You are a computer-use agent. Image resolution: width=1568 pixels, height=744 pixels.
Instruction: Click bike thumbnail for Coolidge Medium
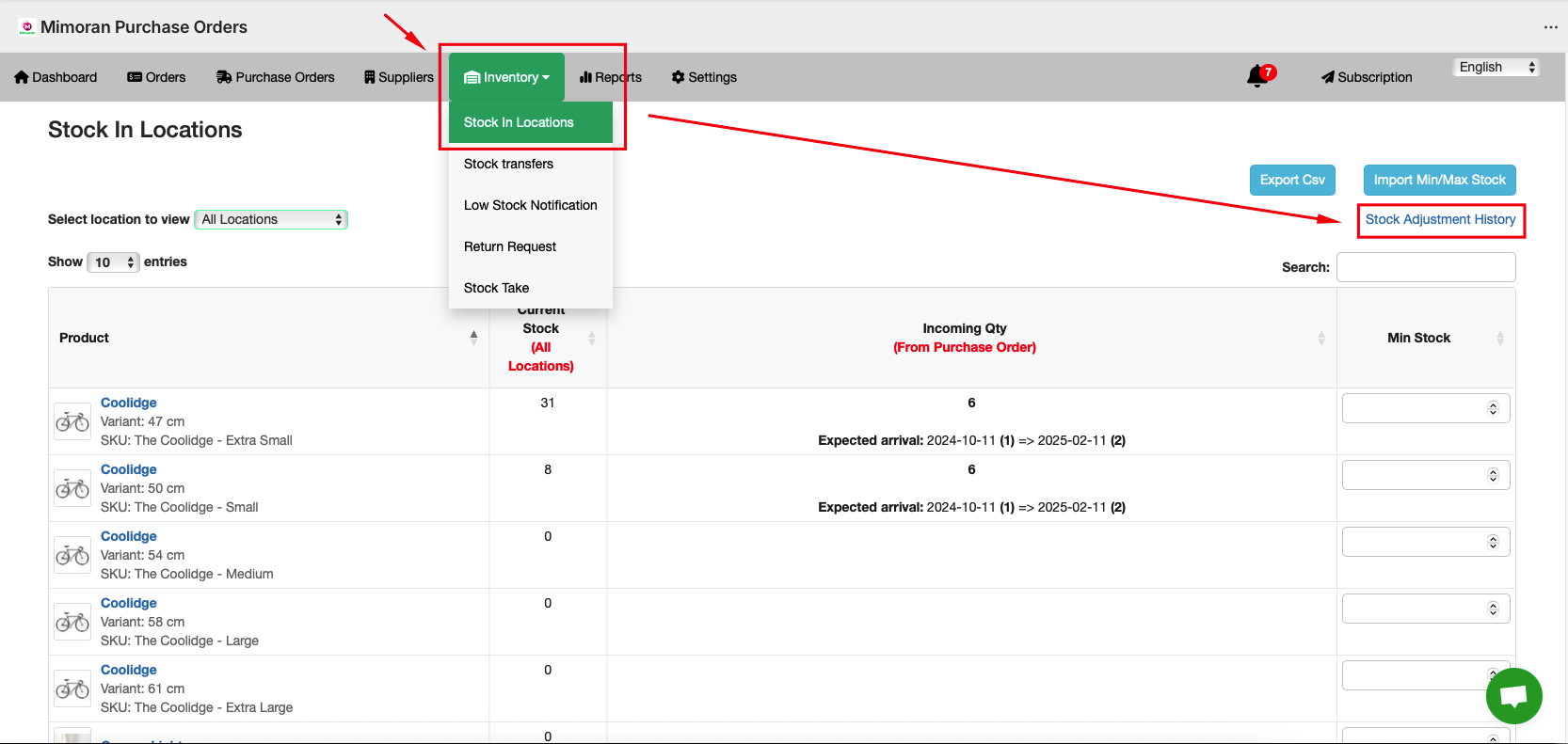click(x=72, y=555)
